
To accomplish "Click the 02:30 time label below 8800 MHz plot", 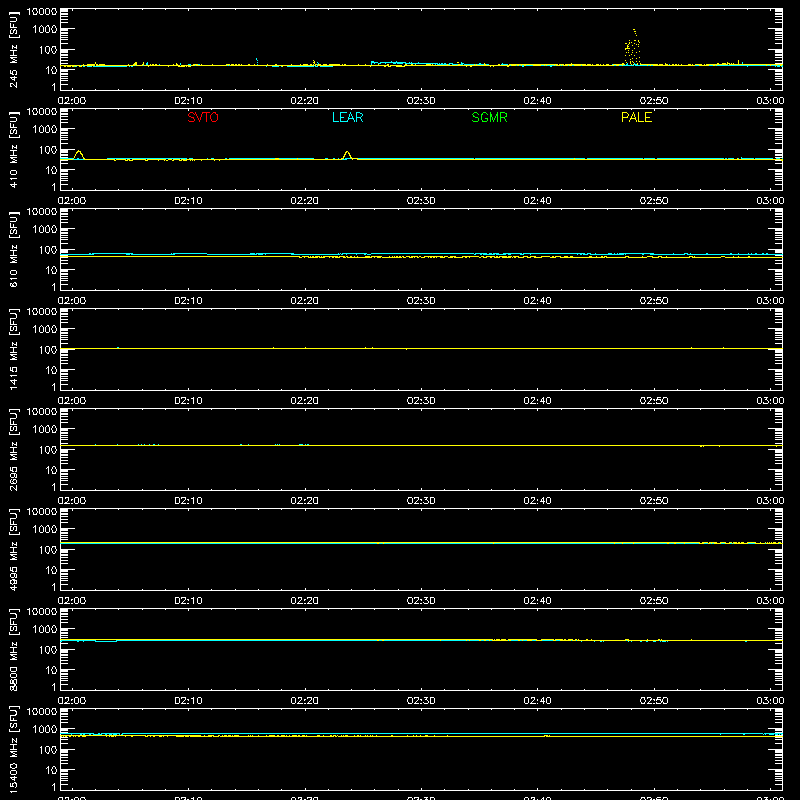I will tap(421, 701).
